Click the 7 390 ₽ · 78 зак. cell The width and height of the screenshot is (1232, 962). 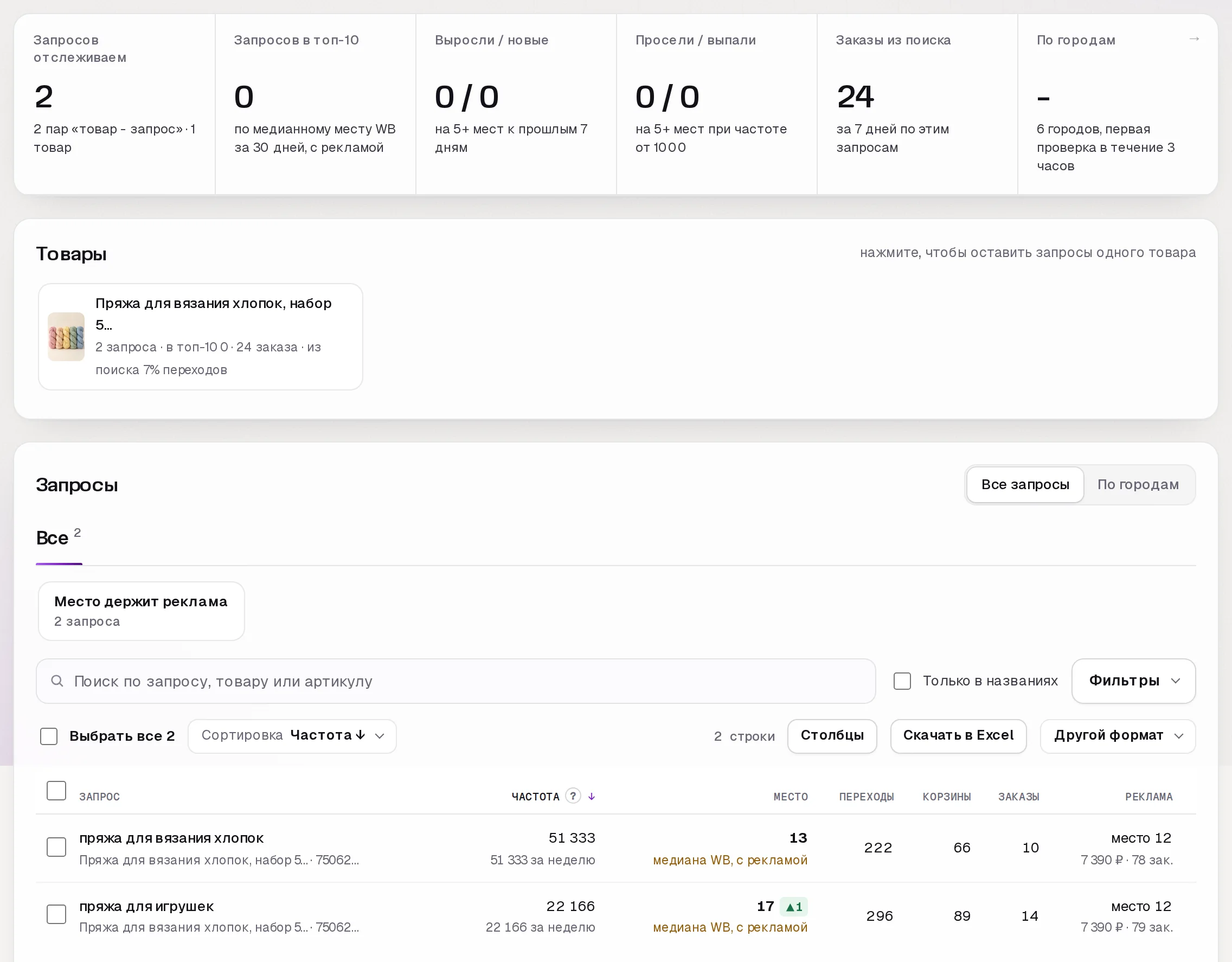coord(1126,860)
